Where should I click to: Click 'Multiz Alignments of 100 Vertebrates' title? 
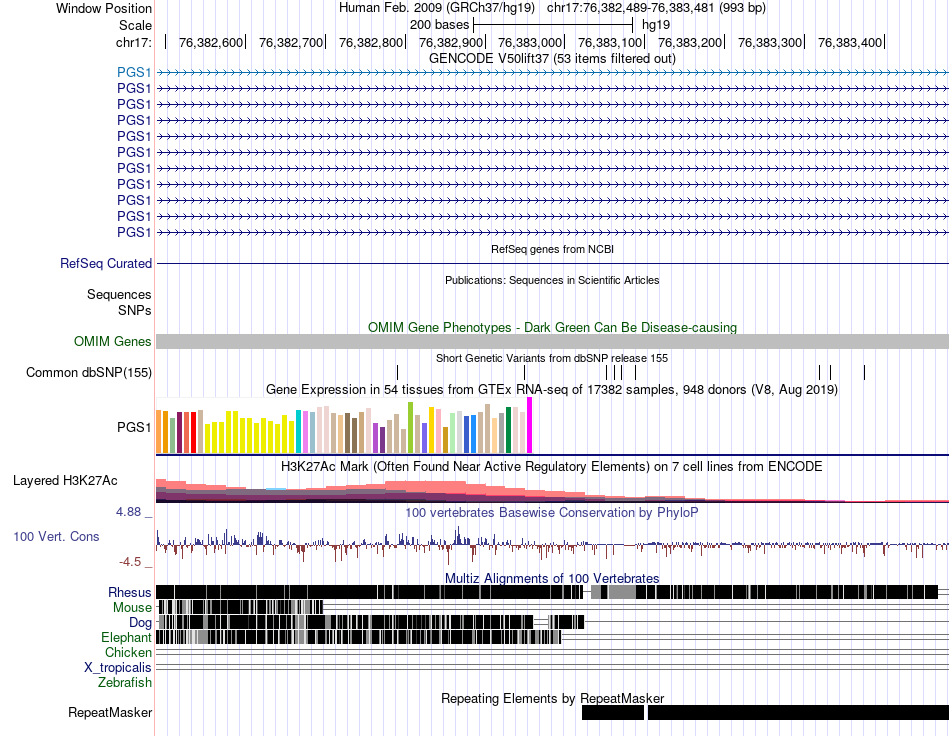point(552,579)
